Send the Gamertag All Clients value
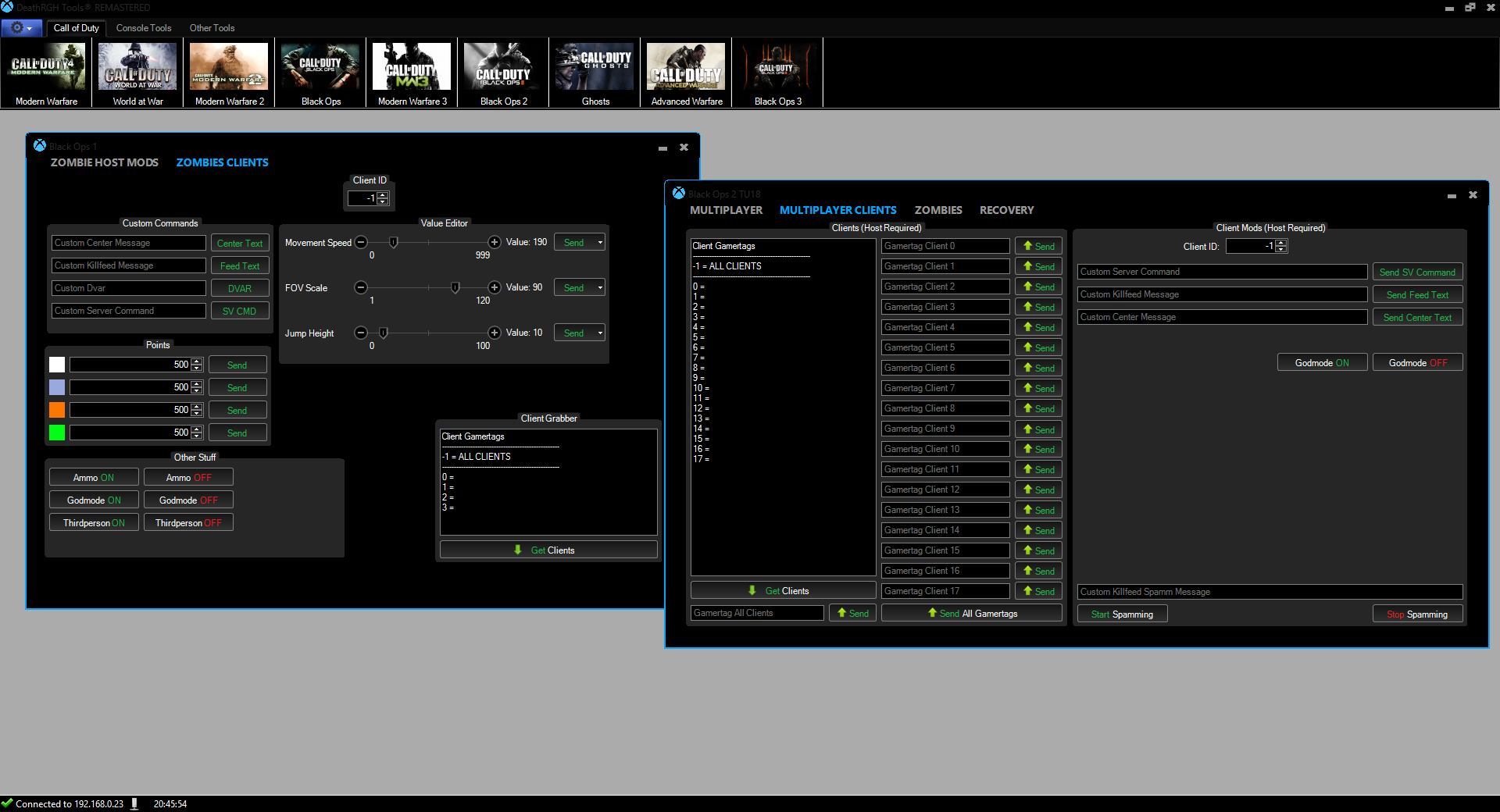Image resolution: width=1500 pixels, height=812 pixels. pos(852,614)
